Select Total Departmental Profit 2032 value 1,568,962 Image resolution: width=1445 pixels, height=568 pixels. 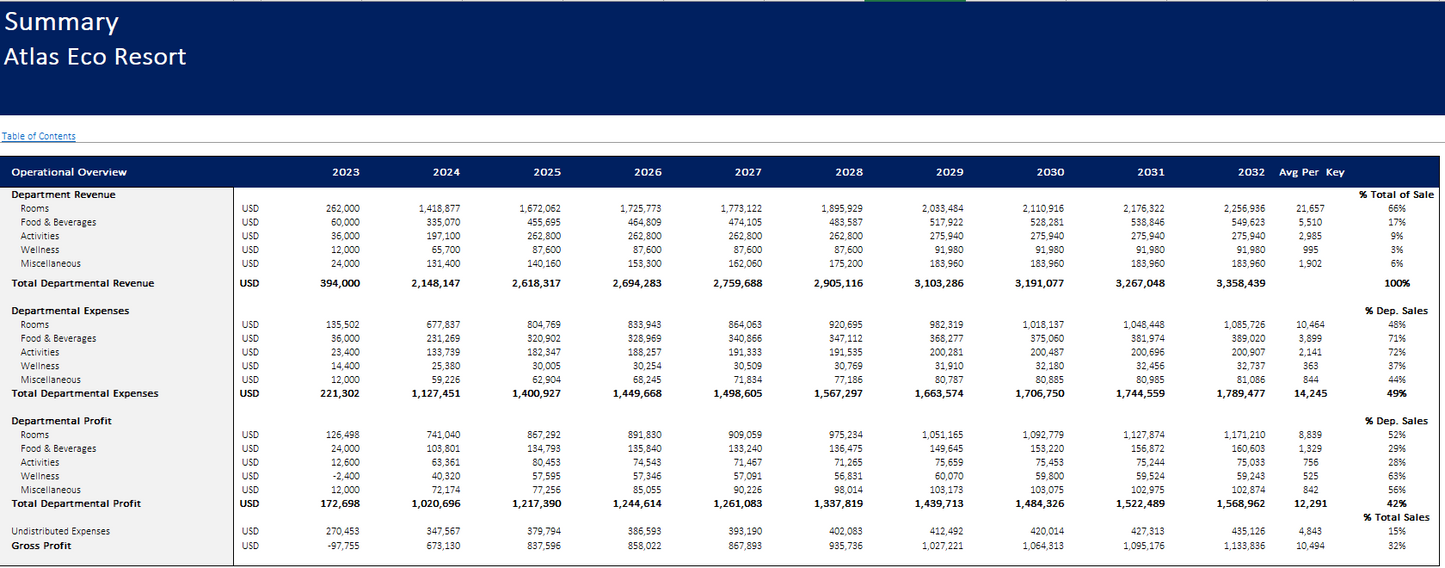click(1240, 504)
